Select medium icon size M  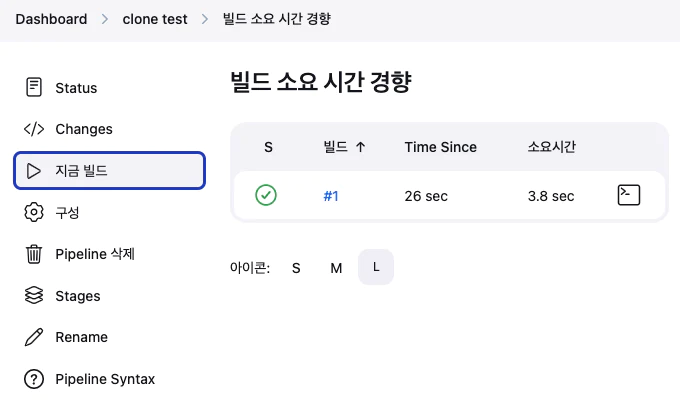pyautogui.click(x=336, y=268)
